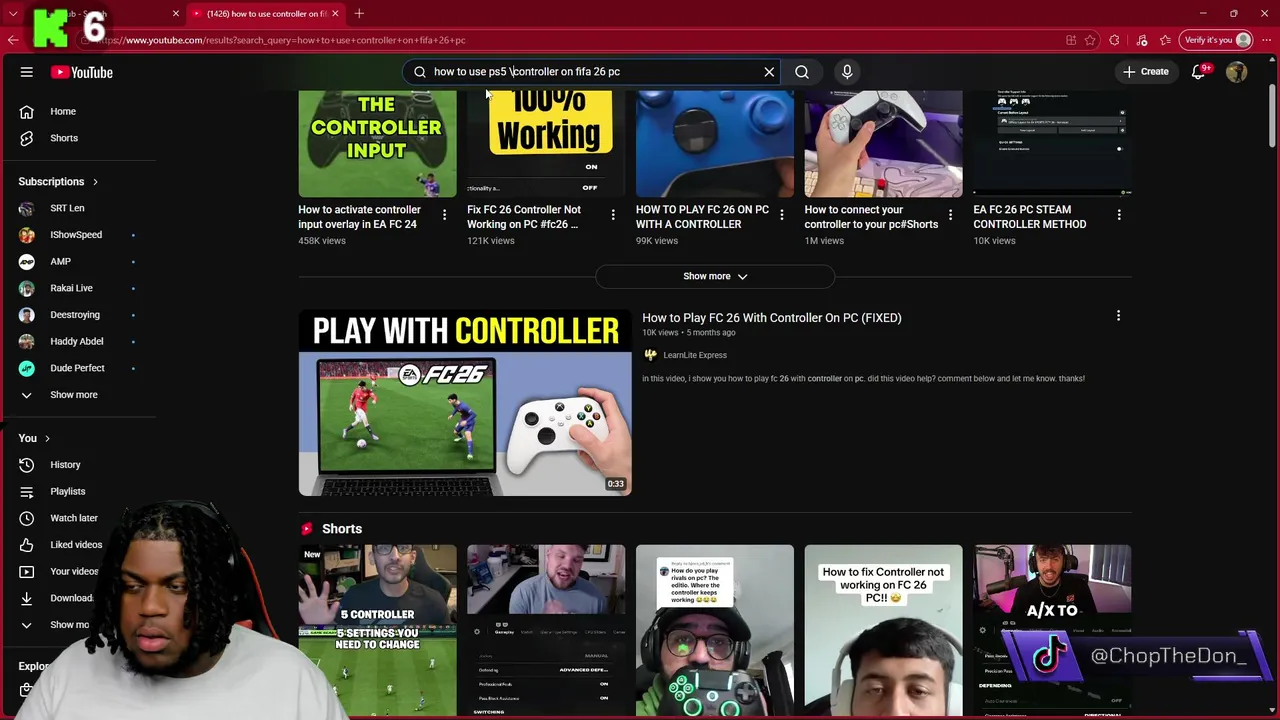Open the PLAY WITH CONTROLLER video thumbnail
Screen dimensions: 1280x720
(465, 402)
